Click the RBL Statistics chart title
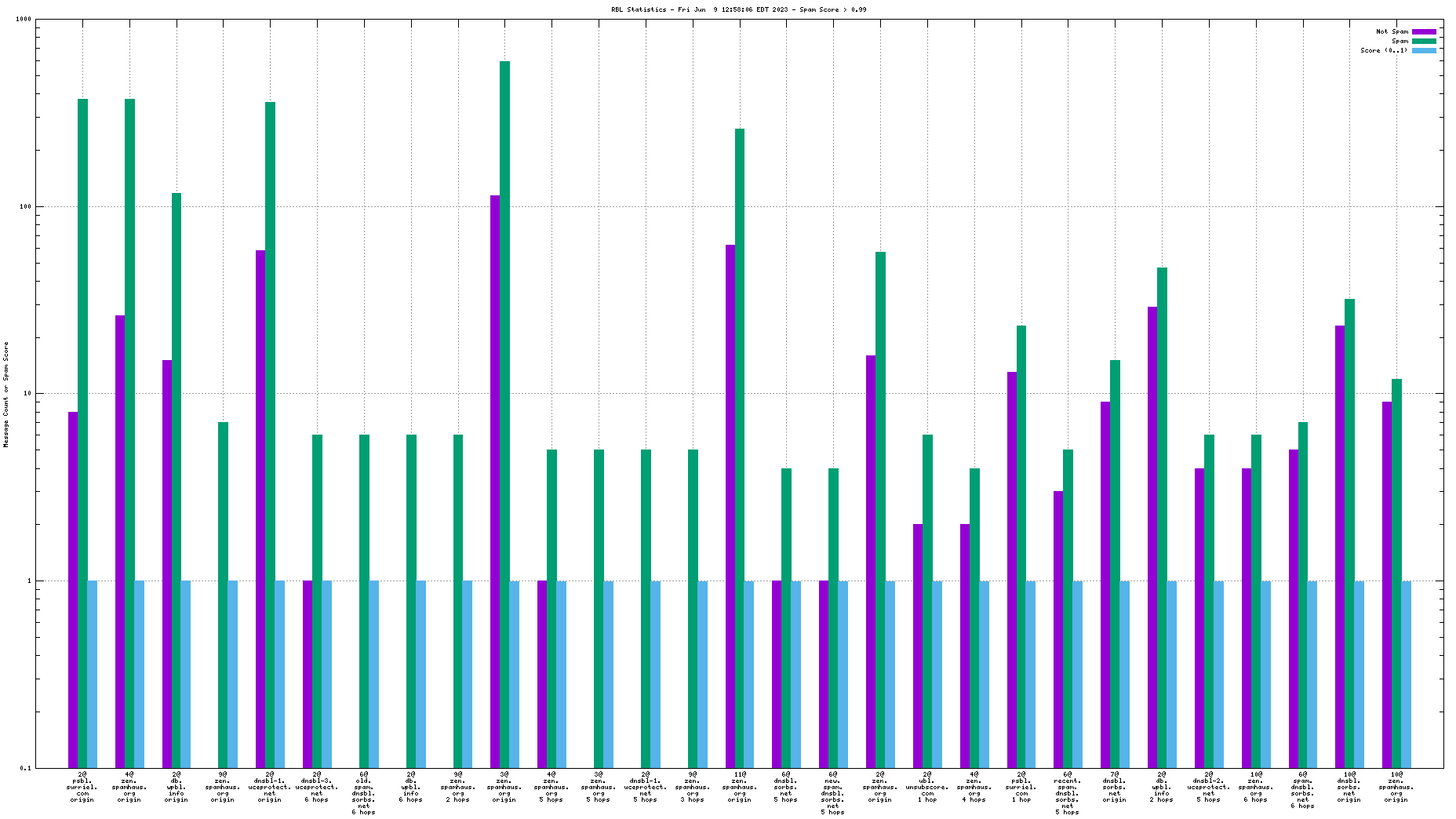This screenshot has height=819, width=1456. point(738,9)
